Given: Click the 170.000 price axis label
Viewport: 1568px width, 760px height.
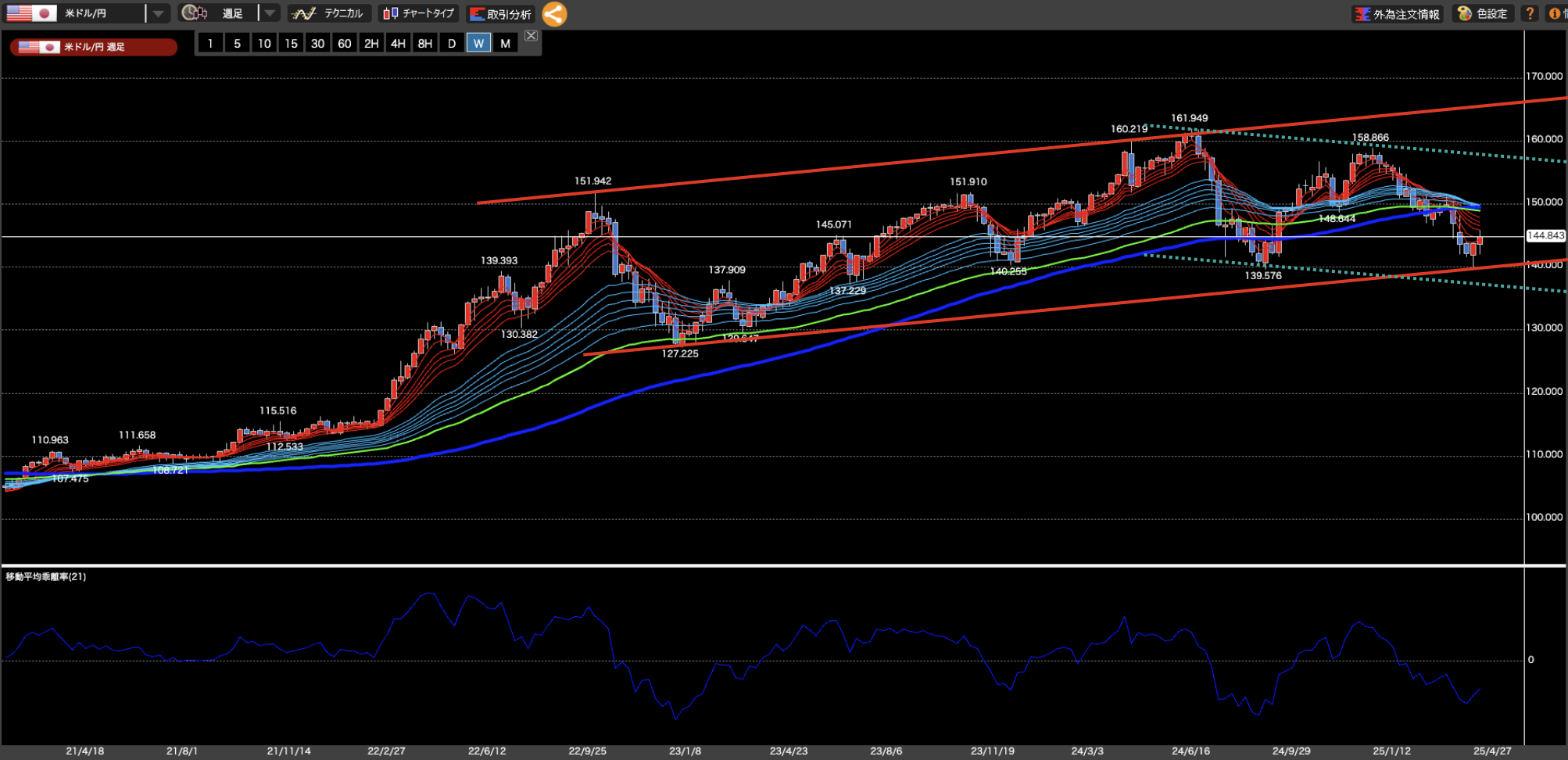Looking at the screenshot, I should pyautogui.click(x=1544, y=76).
